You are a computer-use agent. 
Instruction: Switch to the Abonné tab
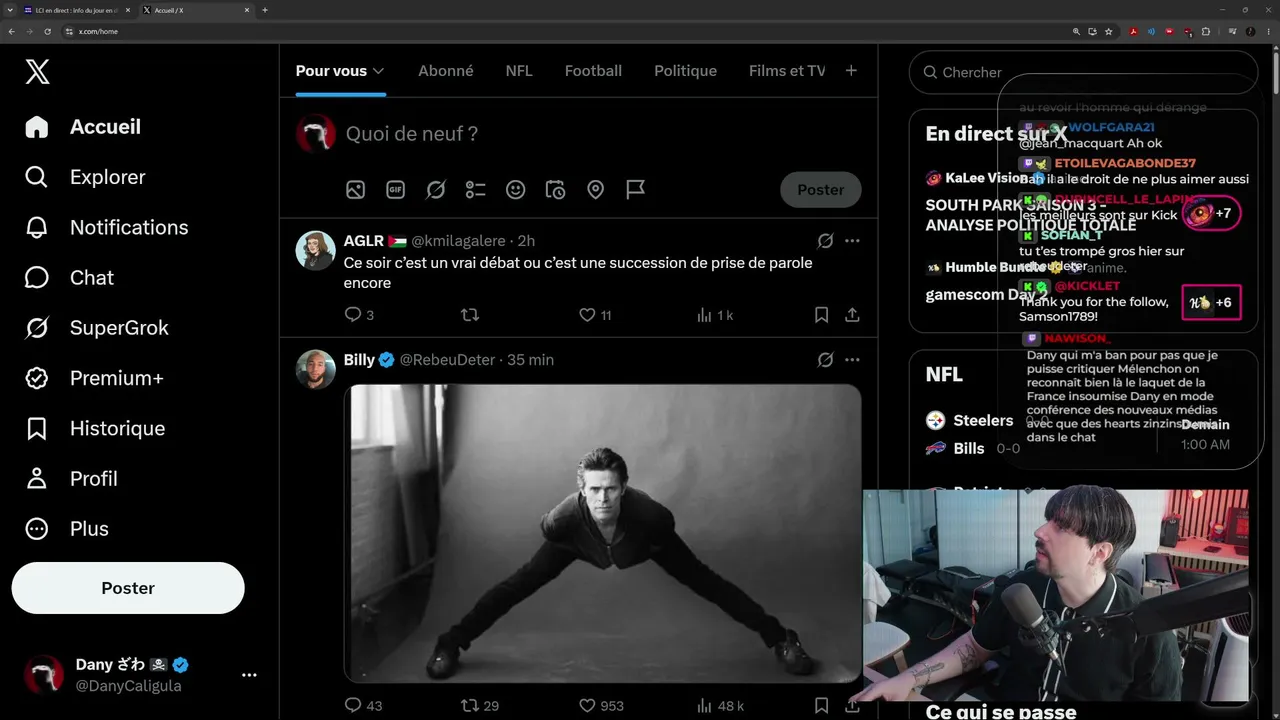446,71
